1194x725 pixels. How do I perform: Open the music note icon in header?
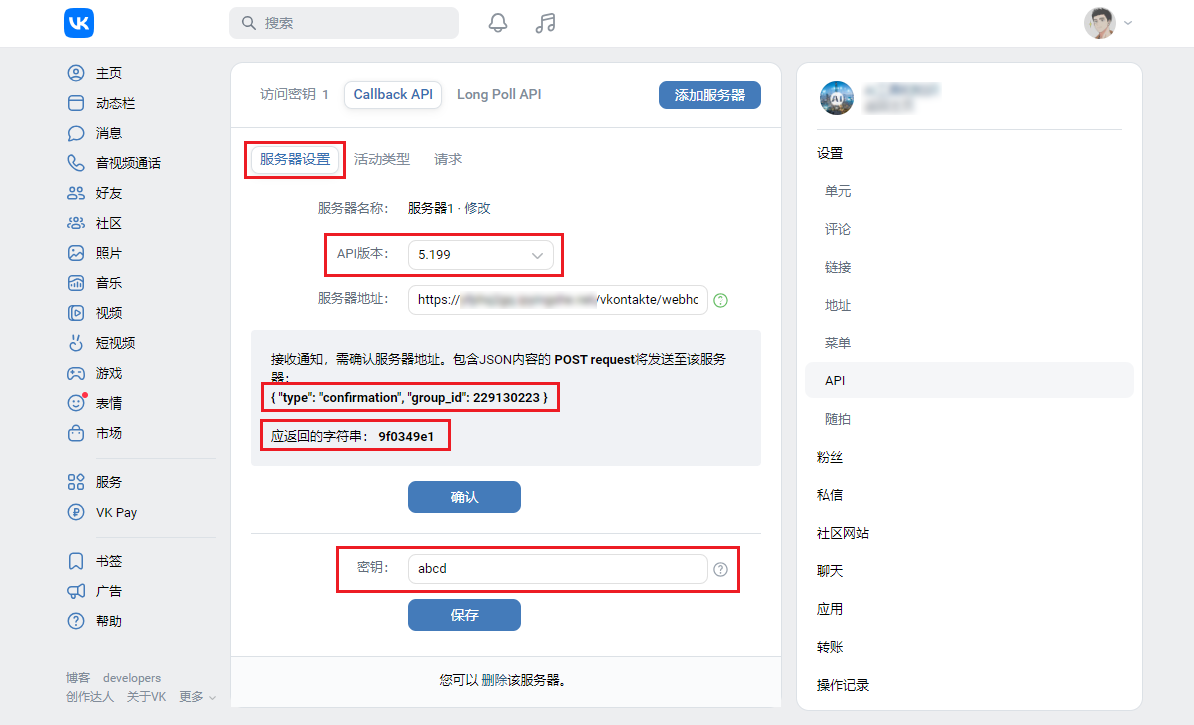[x=545, y=23]
